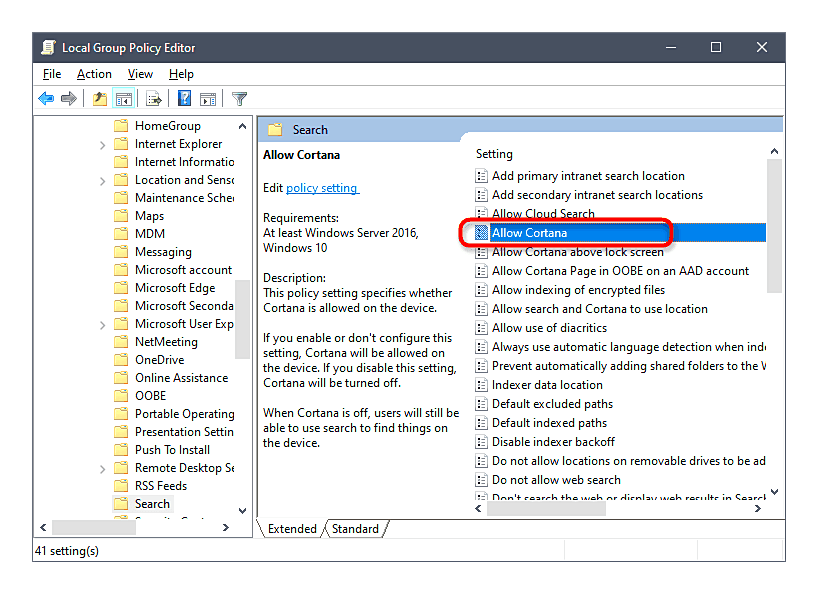Click the policy setting link
Screen dimensions: 818x594
[322, 188]
